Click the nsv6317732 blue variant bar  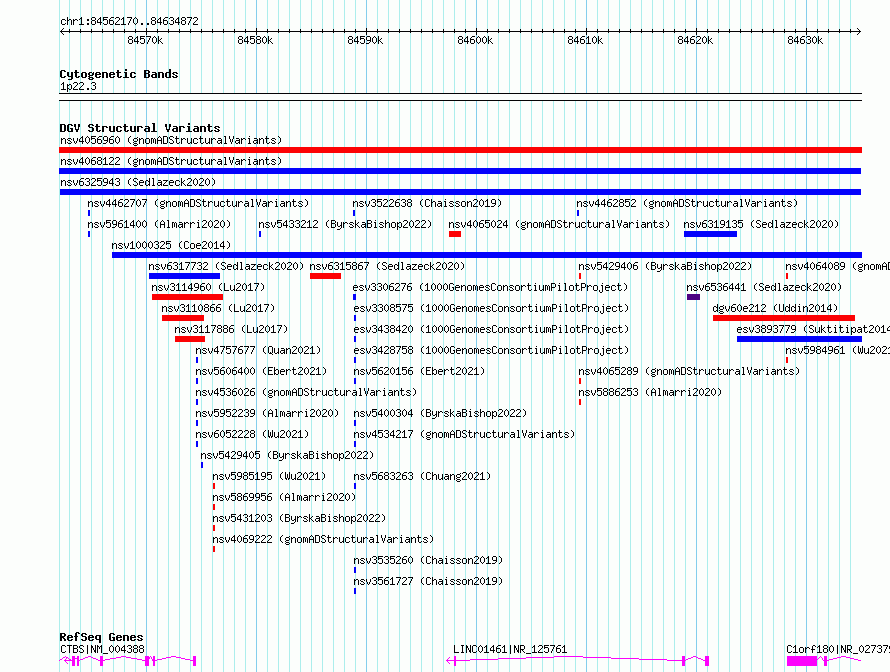184,276
